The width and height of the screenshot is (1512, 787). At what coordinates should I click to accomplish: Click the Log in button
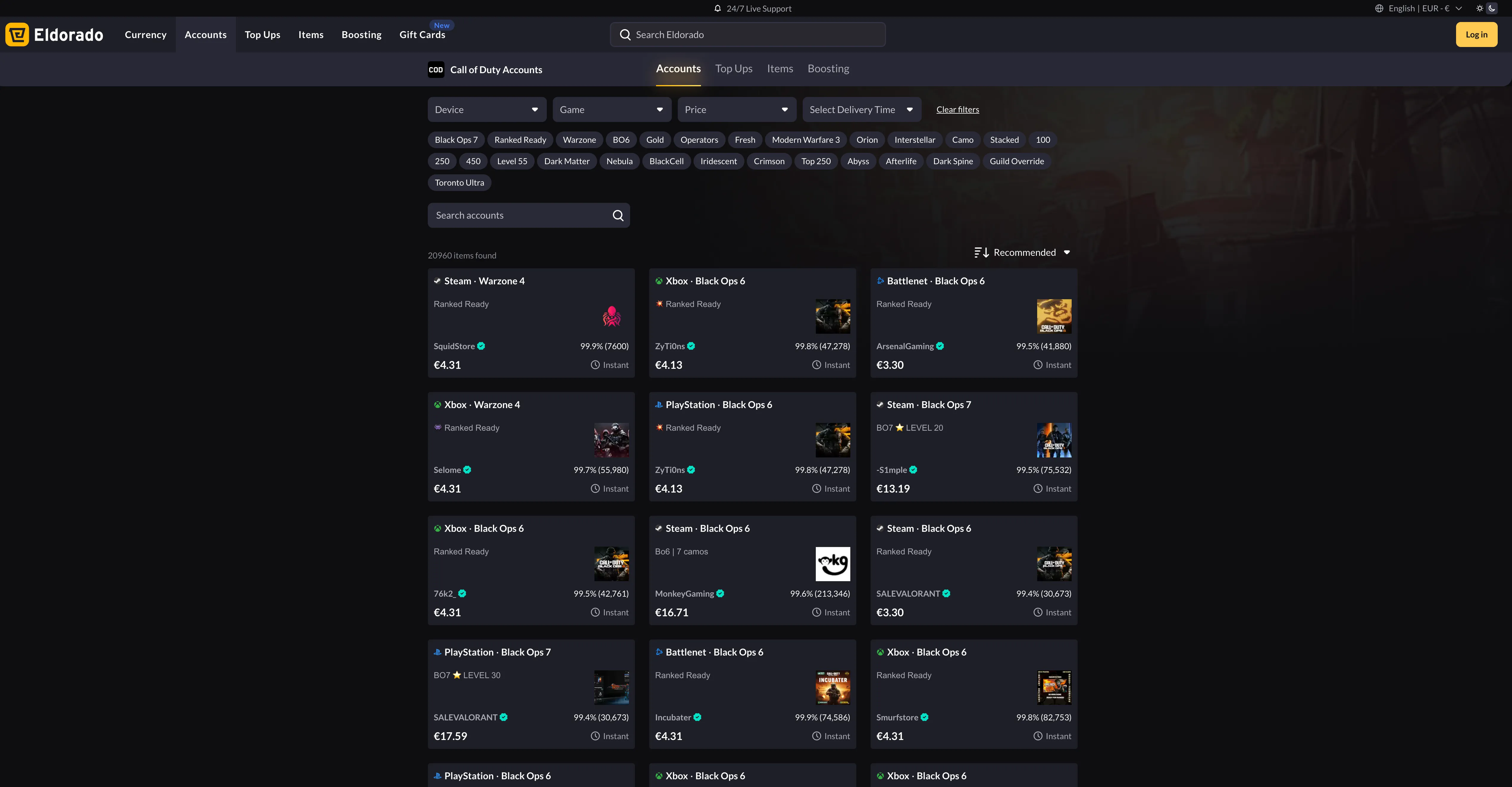pyautogui.click(x=1476, y=34)
